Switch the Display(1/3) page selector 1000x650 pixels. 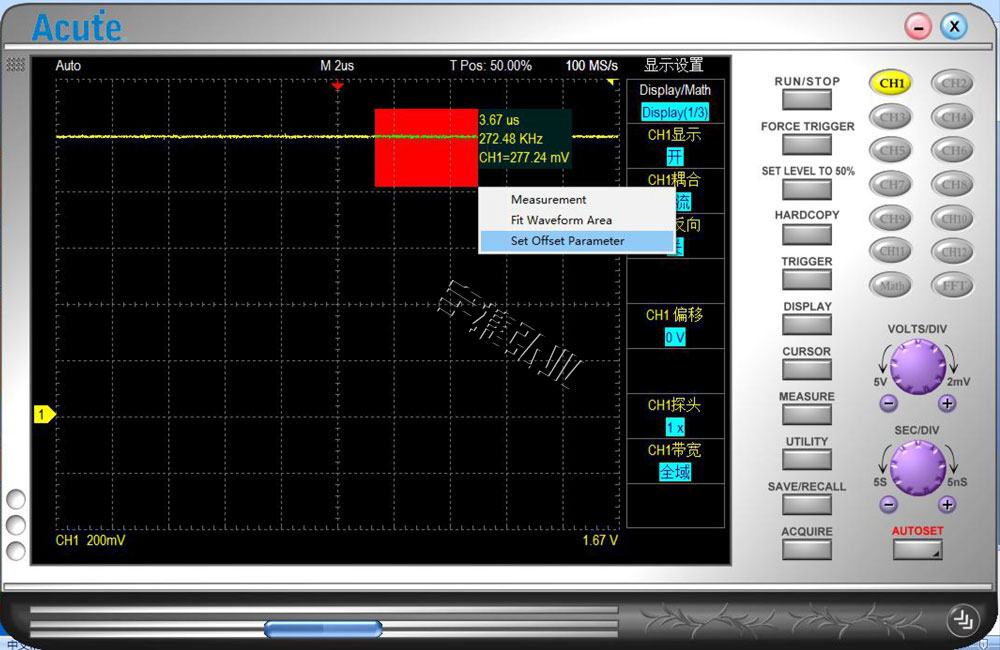pos(675,112)
